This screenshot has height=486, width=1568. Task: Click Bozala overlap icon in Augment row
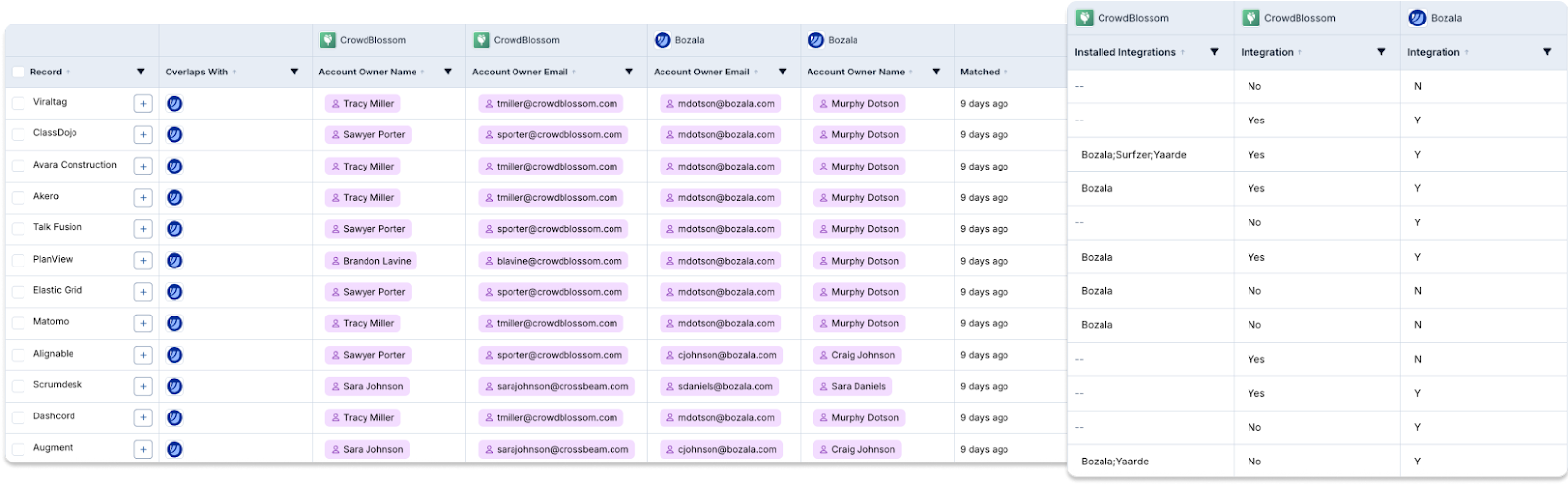(x=174, y=449)
